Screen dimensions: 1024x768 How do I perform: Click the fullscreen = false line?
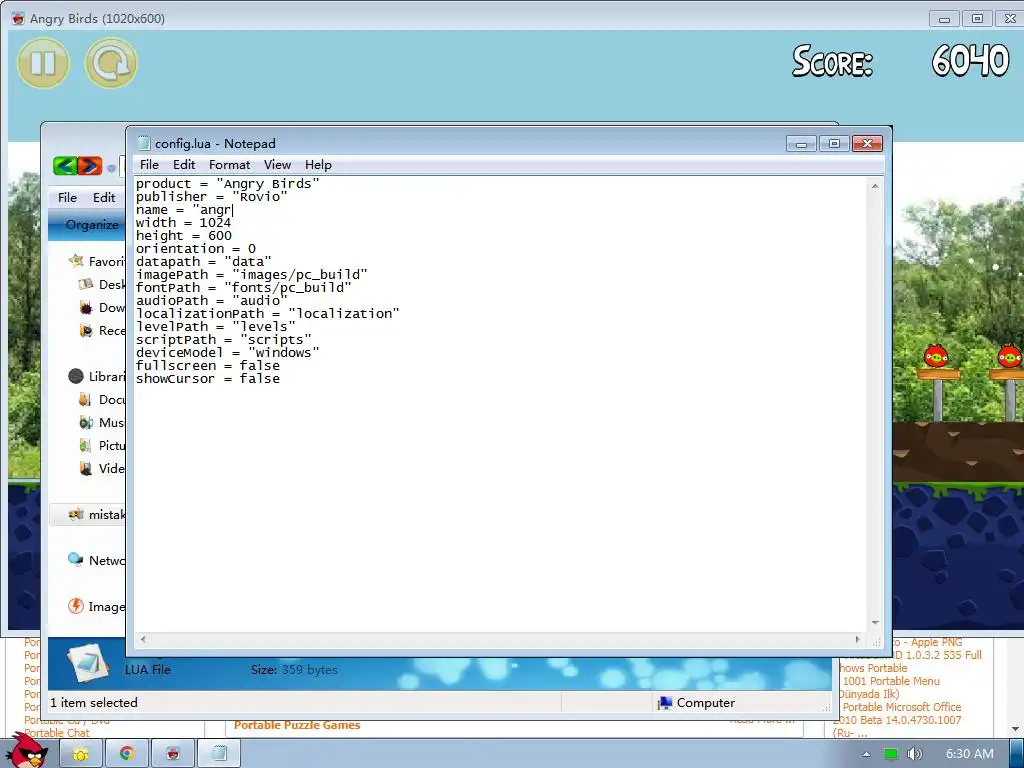208,366
